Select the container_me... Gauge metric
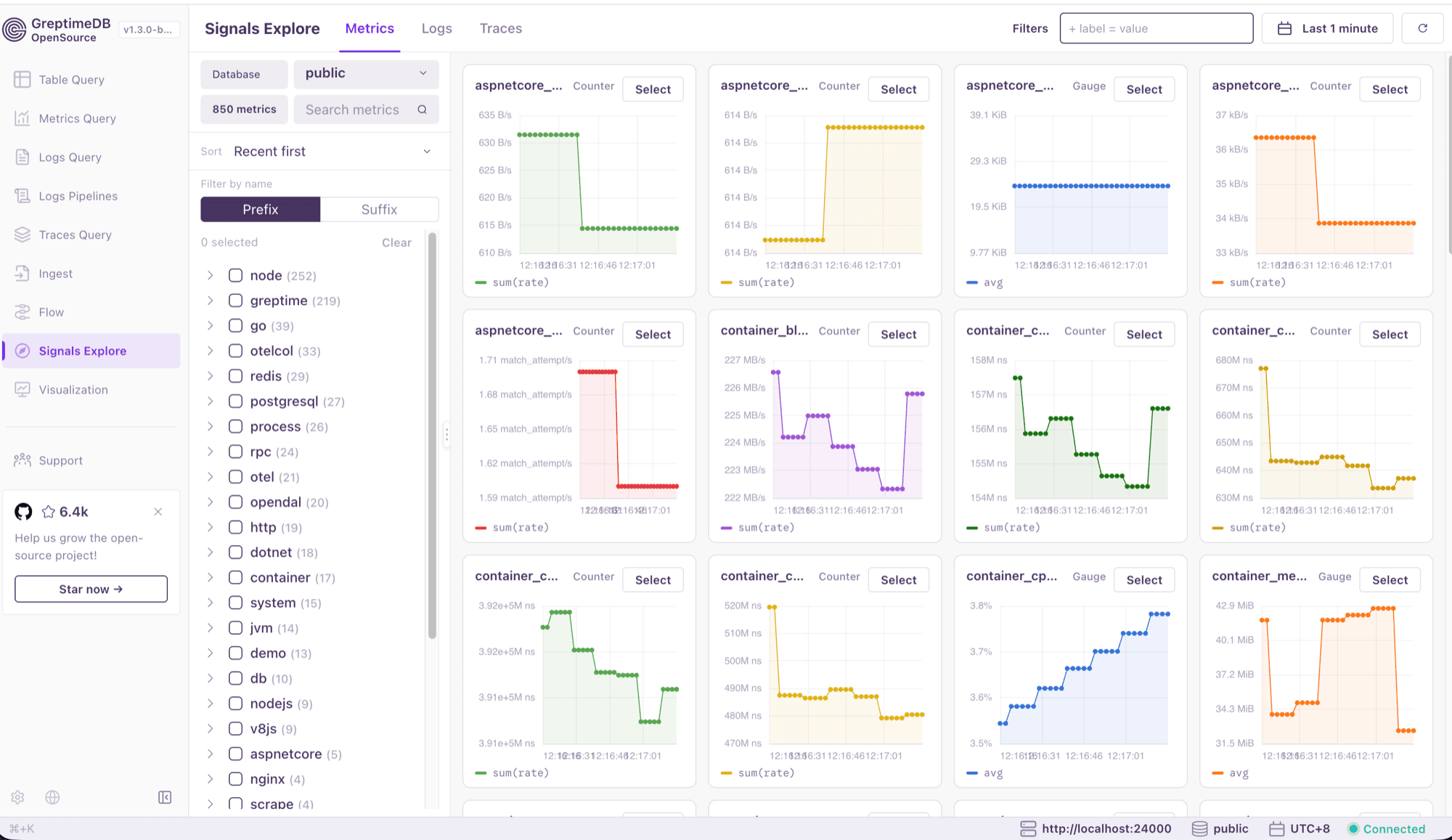The width and height of the screenshot is (1452, 840). (1390, 579)
